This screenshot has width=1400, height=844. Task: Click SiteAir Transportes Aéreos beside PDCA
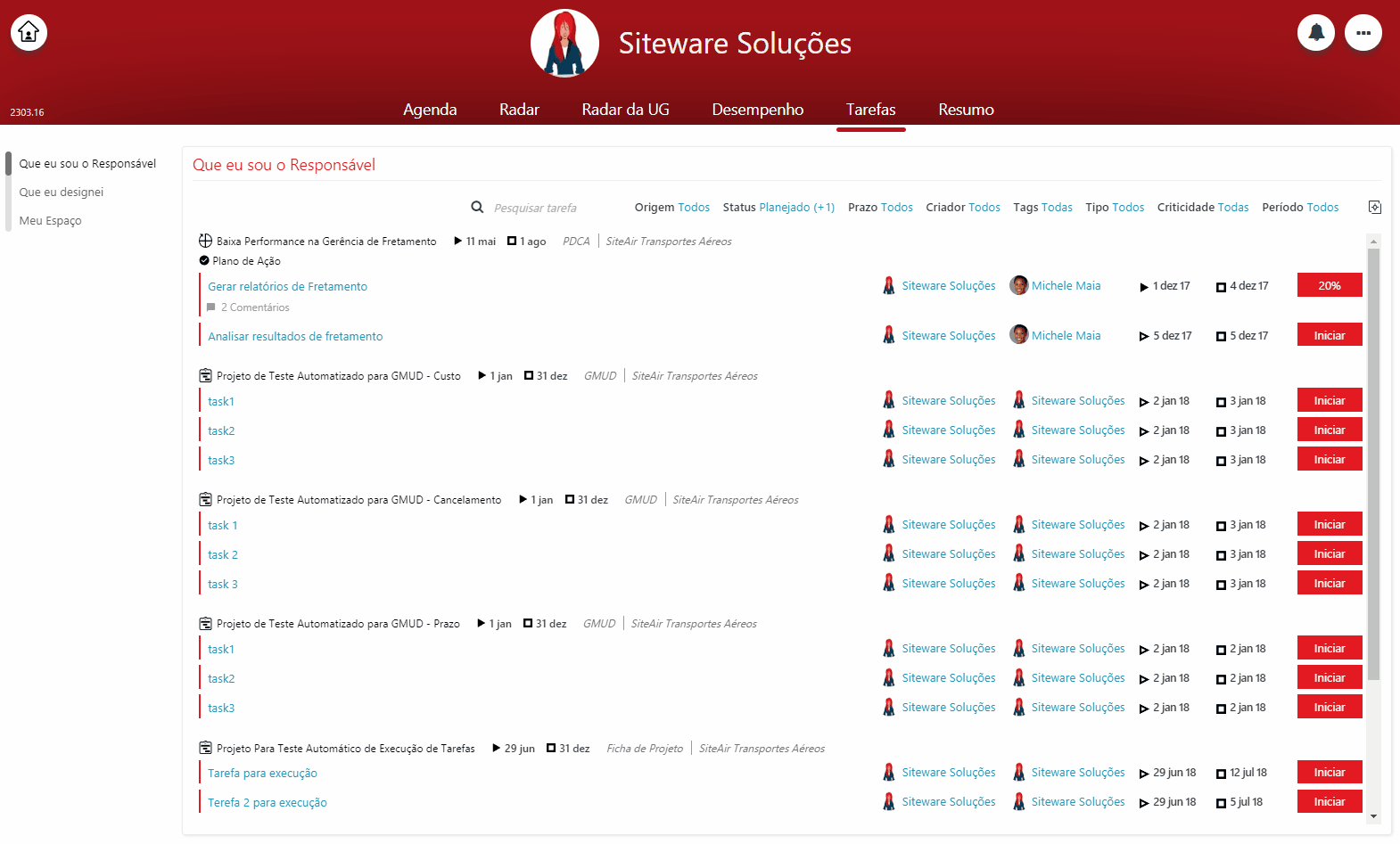[669, 242]
